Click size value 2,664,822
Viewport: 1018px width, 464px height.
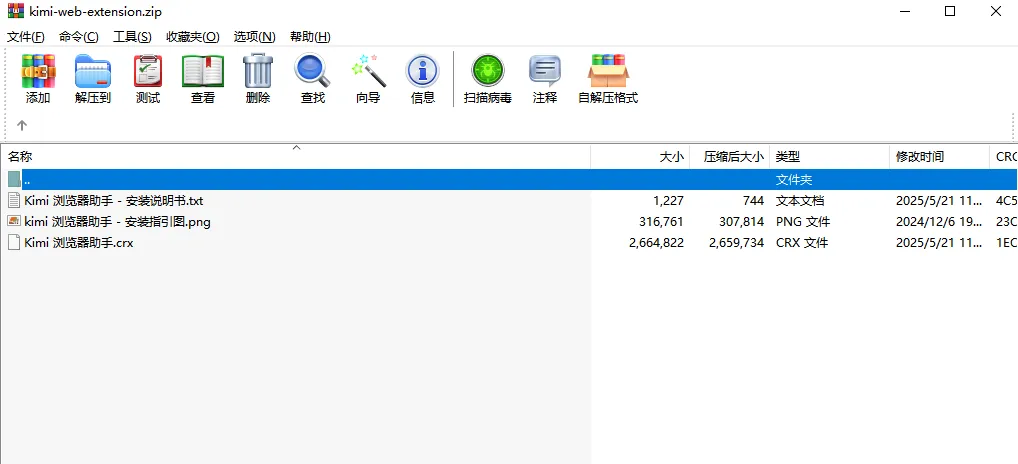tap(656, 243)
